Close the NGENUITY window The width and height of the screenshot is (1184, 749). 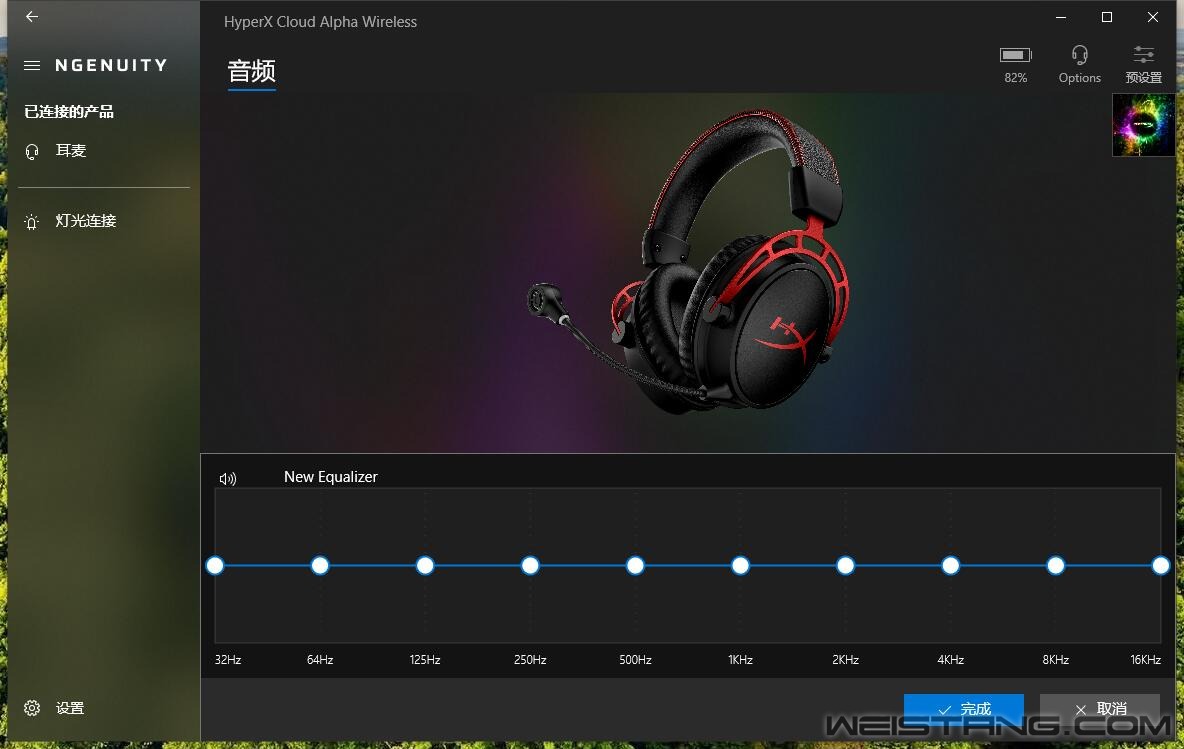point(1152,17)
